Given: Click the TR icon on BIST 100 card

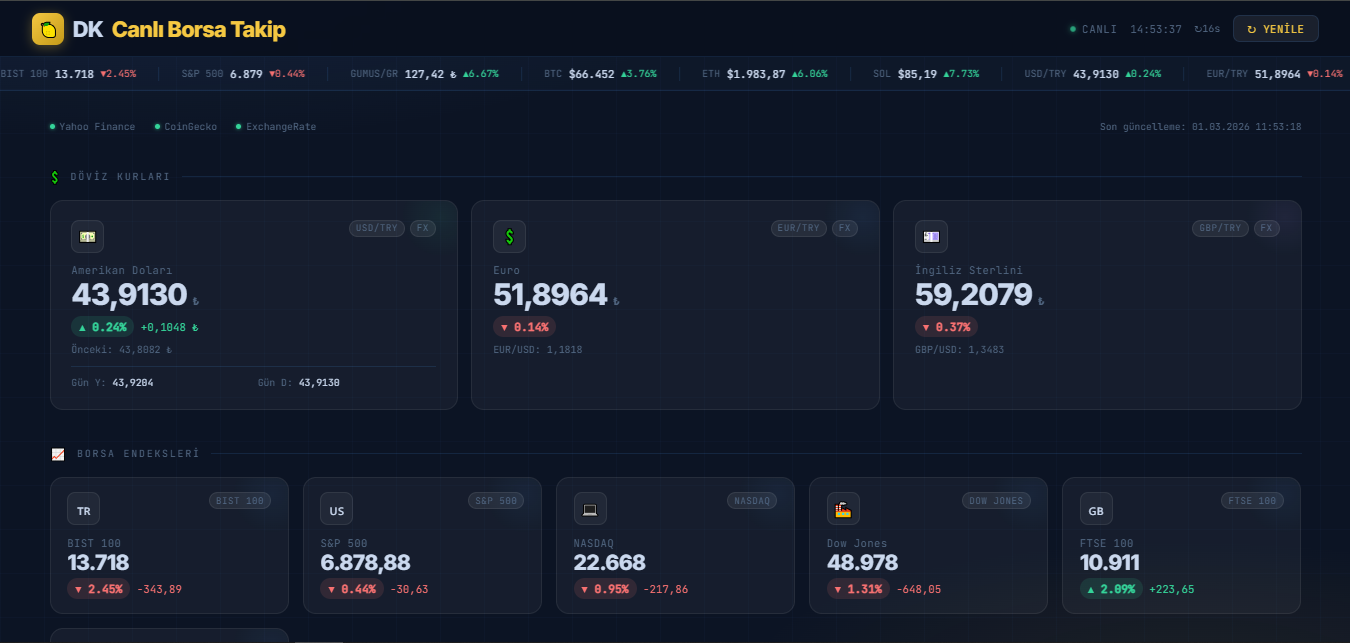Looking at the screenshot, I should [x=83, y=510].
